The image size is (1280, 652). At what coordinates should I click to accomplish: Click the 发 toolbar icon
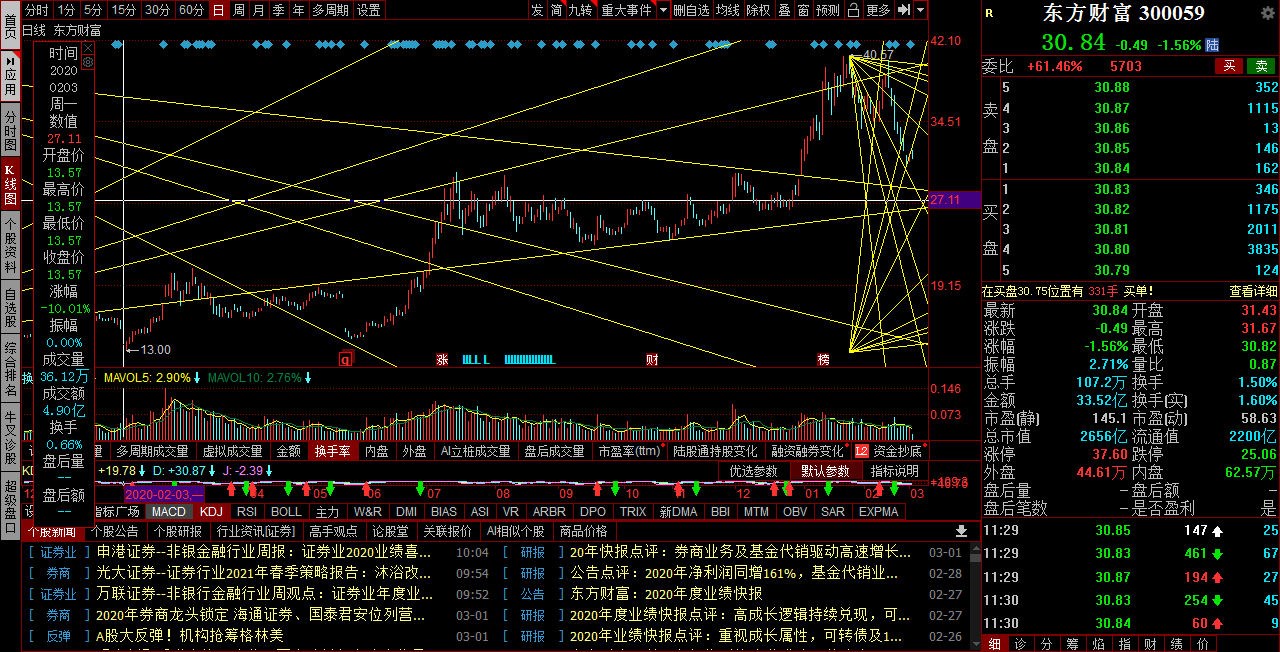pyautogui.click(x=537, y=10)
